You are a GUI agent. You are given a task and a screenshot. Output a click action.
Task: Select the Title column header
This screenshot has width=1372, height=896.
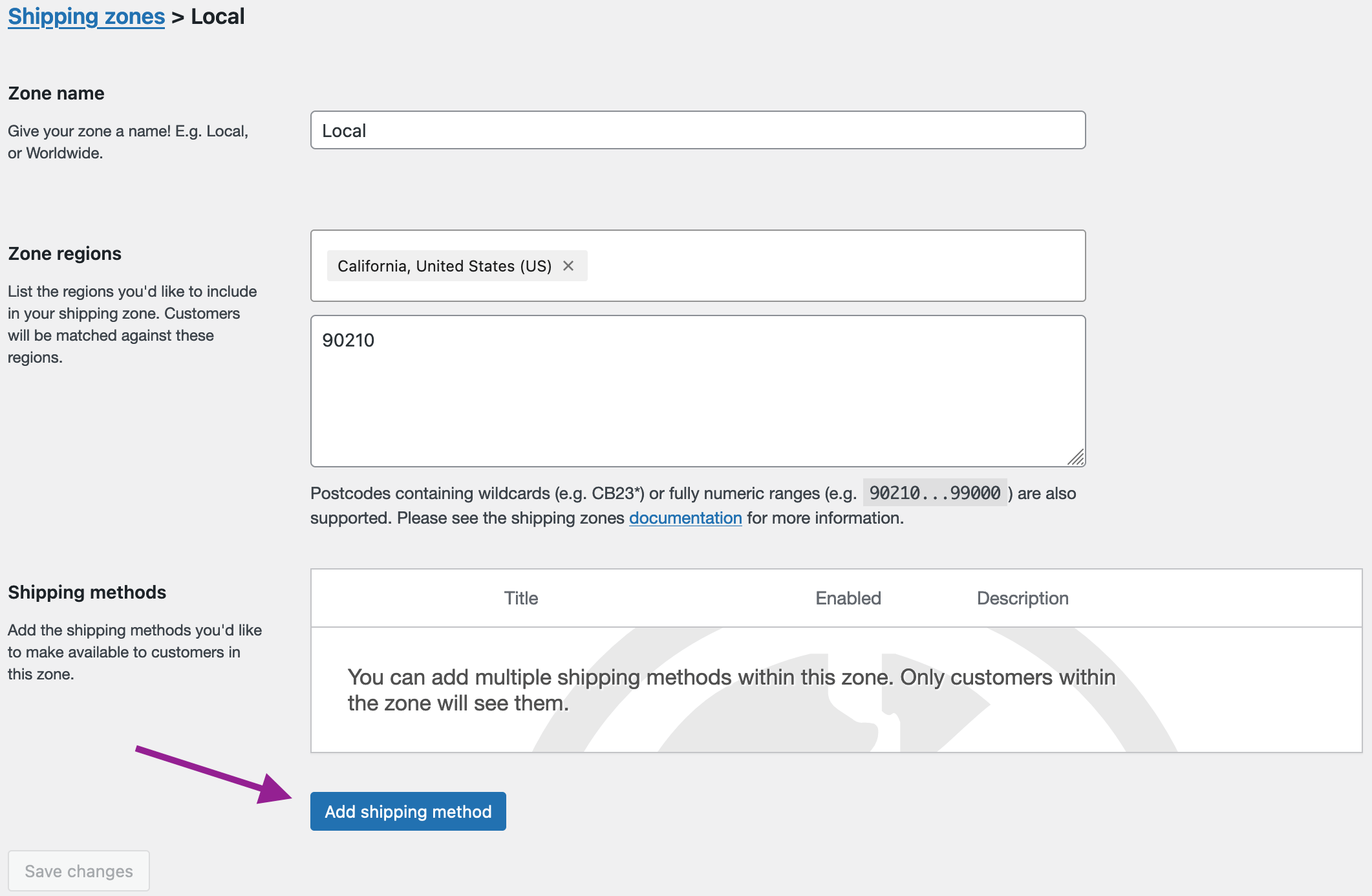click(521, 598)
